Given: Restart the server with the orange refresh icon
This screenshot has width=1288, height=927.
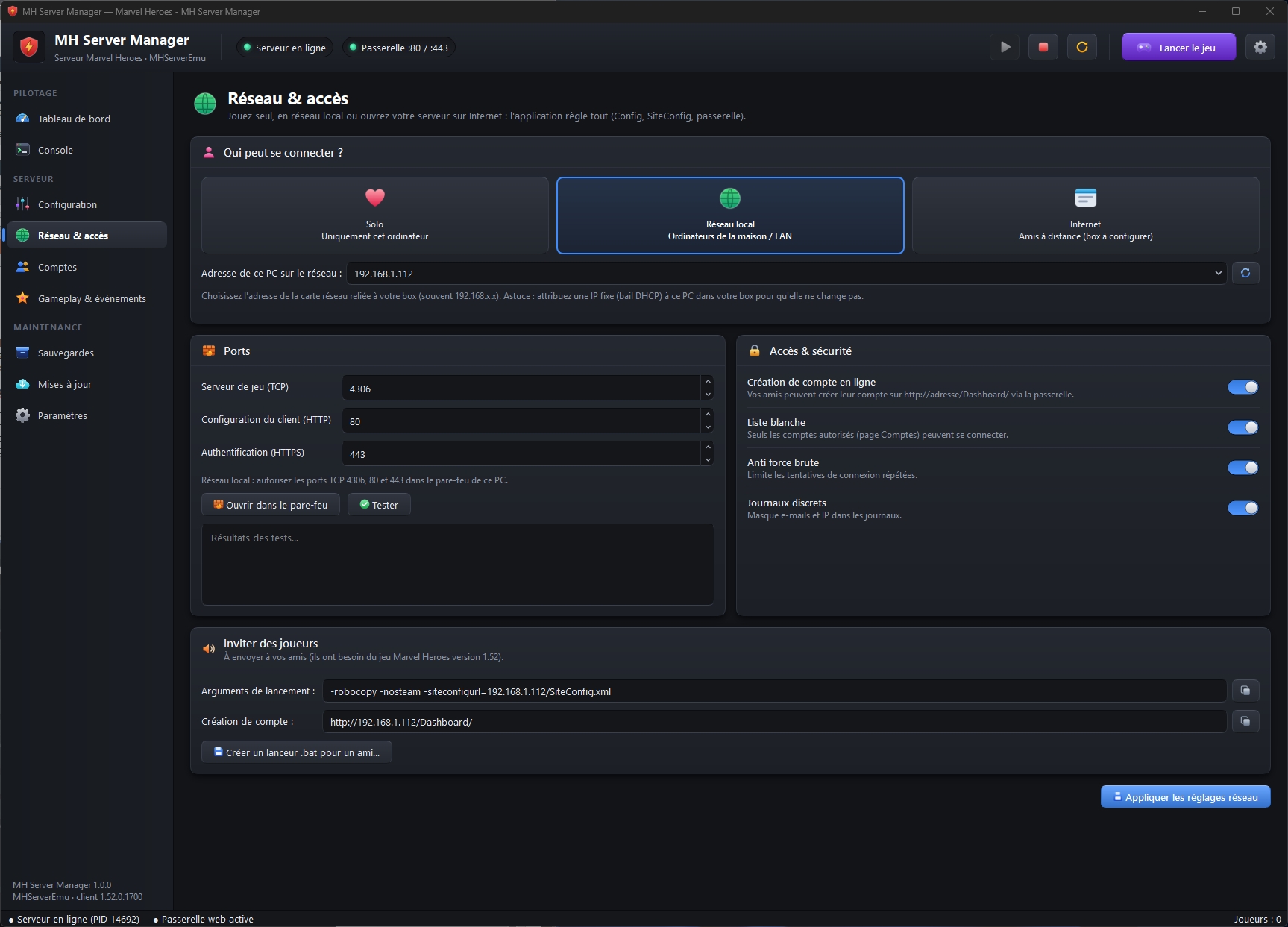Looking at the screenshot, I should click(x=1082, y=47).
